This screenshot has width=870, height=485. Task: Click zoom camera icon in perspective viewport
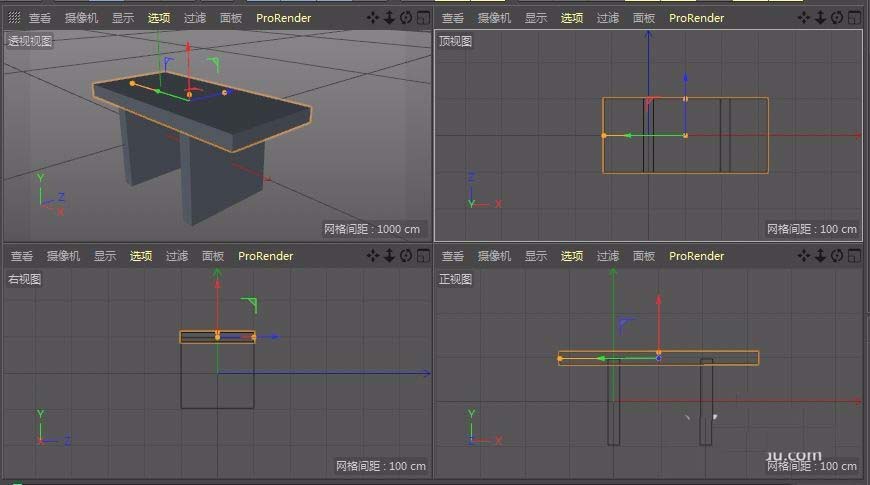pyautogui.click(x=389, y=18)
